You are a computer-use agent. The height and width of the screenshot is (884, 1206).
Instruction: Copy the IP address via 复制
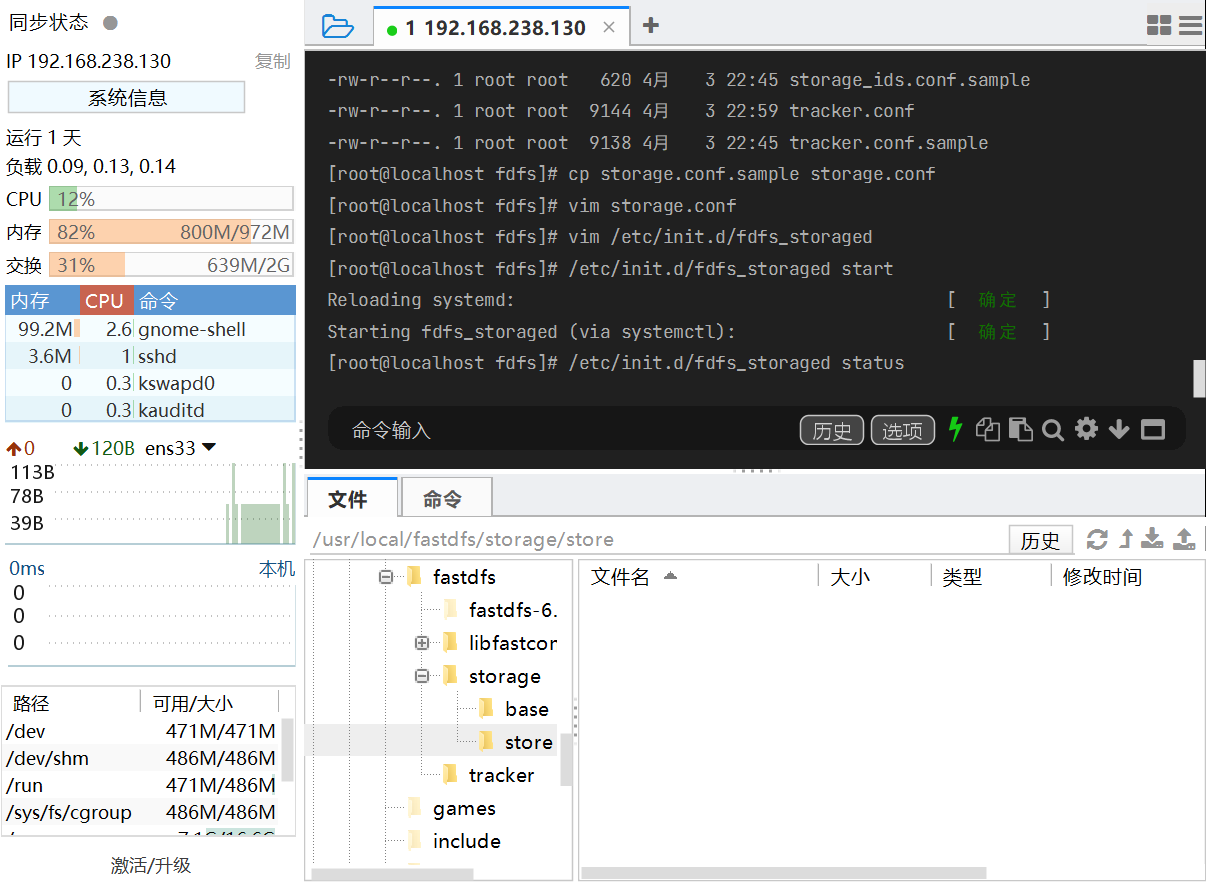click(x=272, y=61)
